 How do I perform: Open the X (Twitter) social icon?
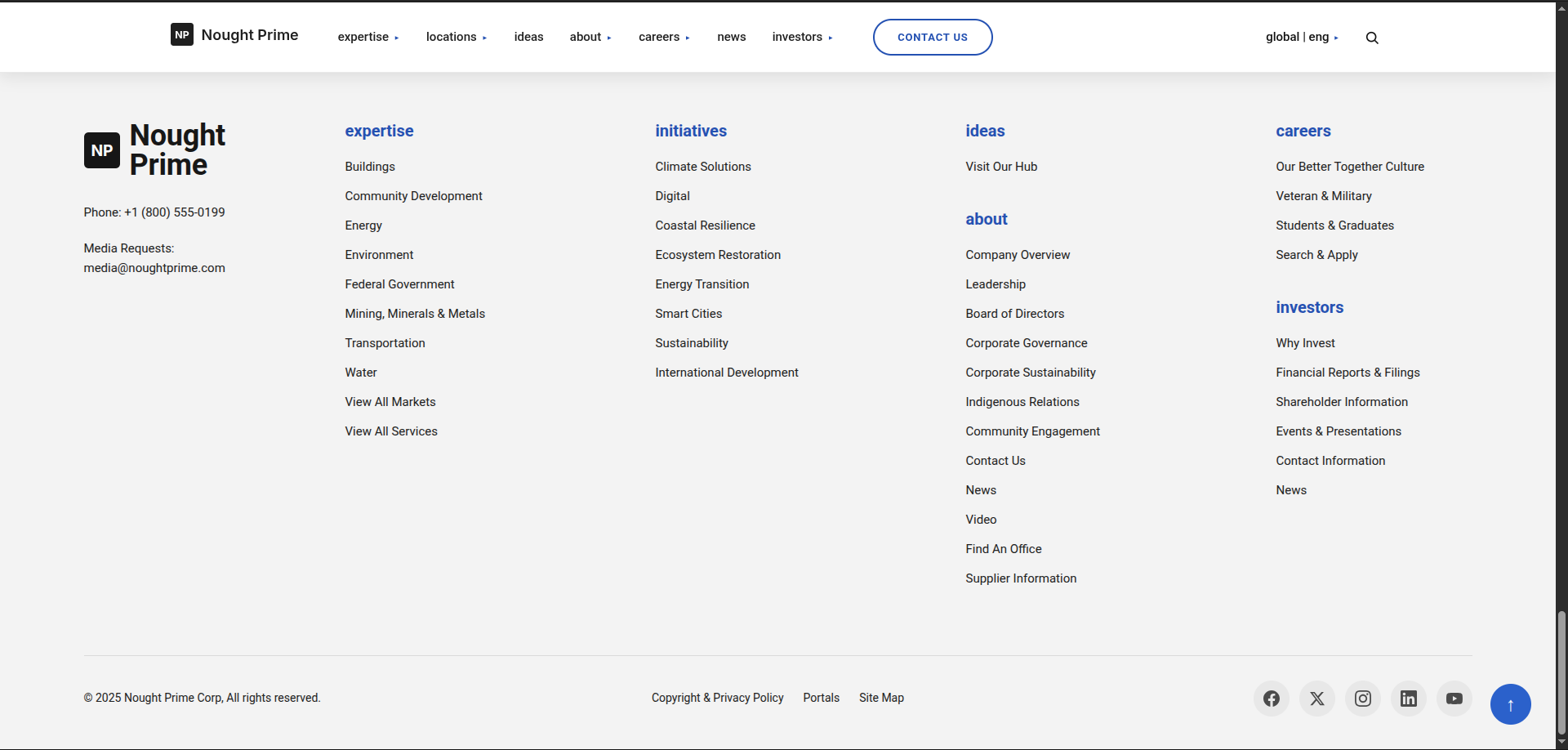(x=1316, y=699)
